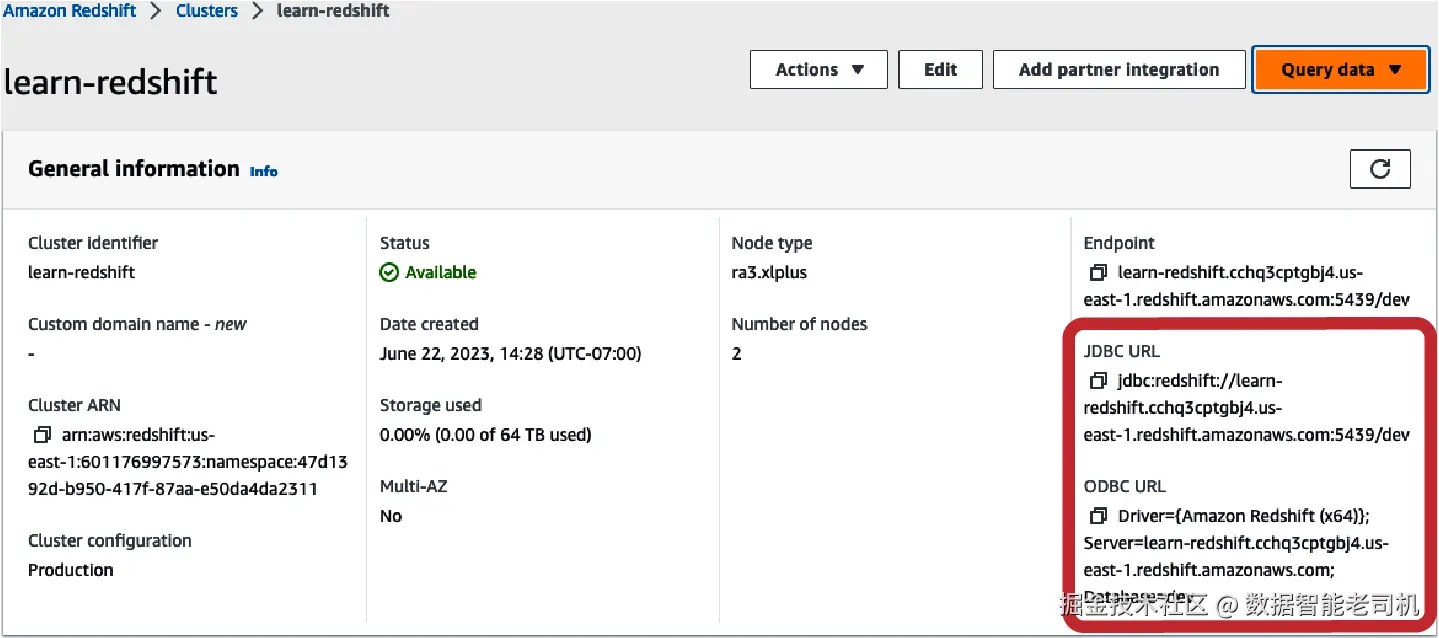Copy the JDBC URL
Viewport: 1439px width, 638px height.
click(x=1098, y=381)
